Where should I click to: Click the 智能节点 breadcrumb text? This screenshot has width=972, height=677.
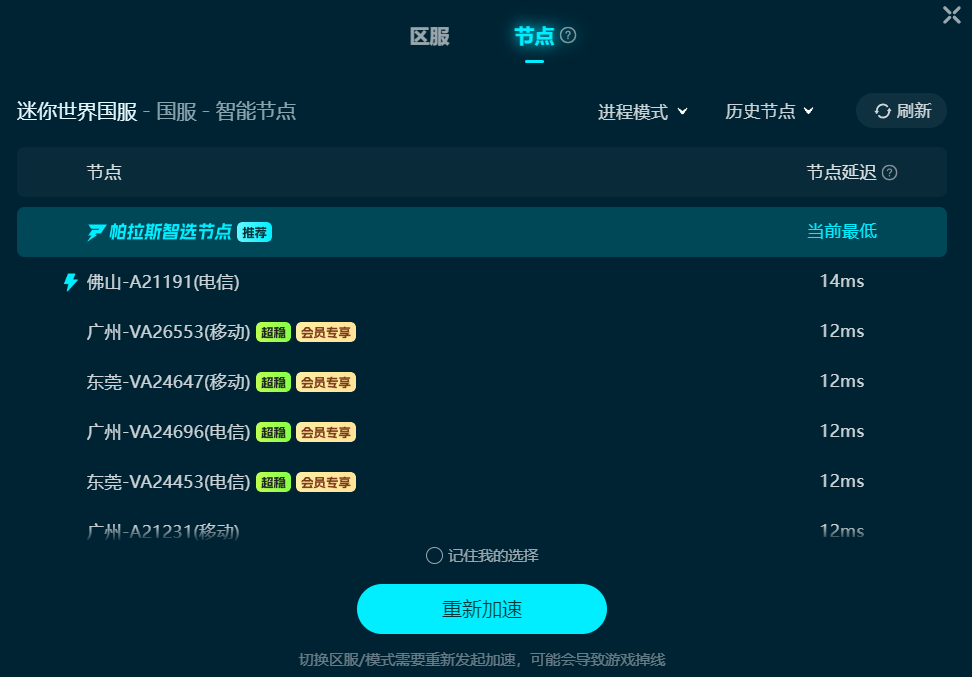[255, 112]
